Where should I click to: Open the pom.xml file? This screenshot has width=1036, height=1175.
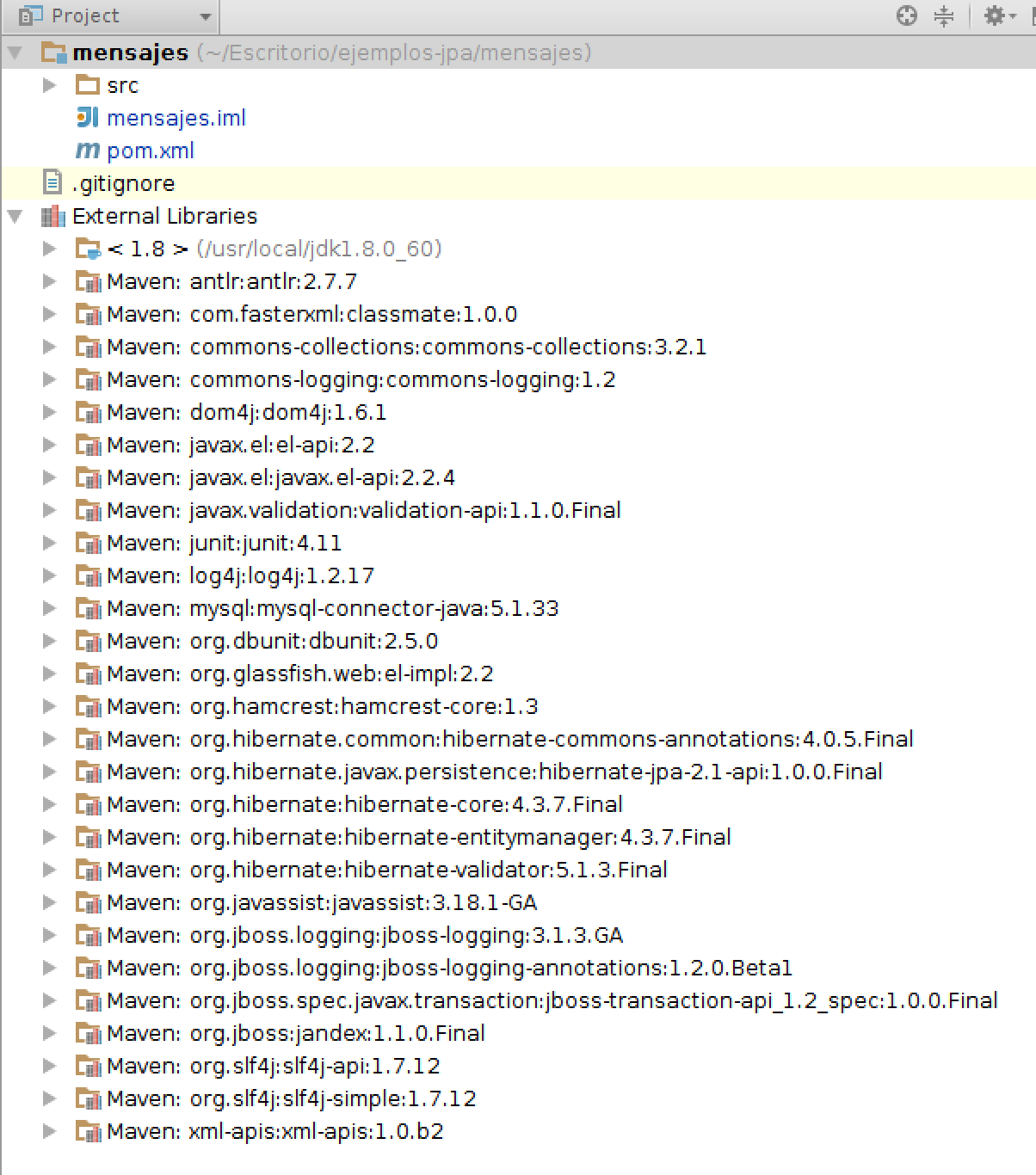point(150,151)
